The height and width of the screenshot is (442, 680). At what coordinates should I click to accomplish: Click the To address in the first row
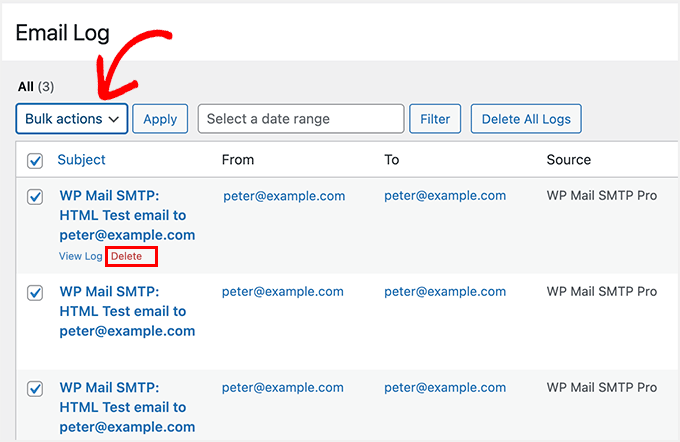coord(445,196)
